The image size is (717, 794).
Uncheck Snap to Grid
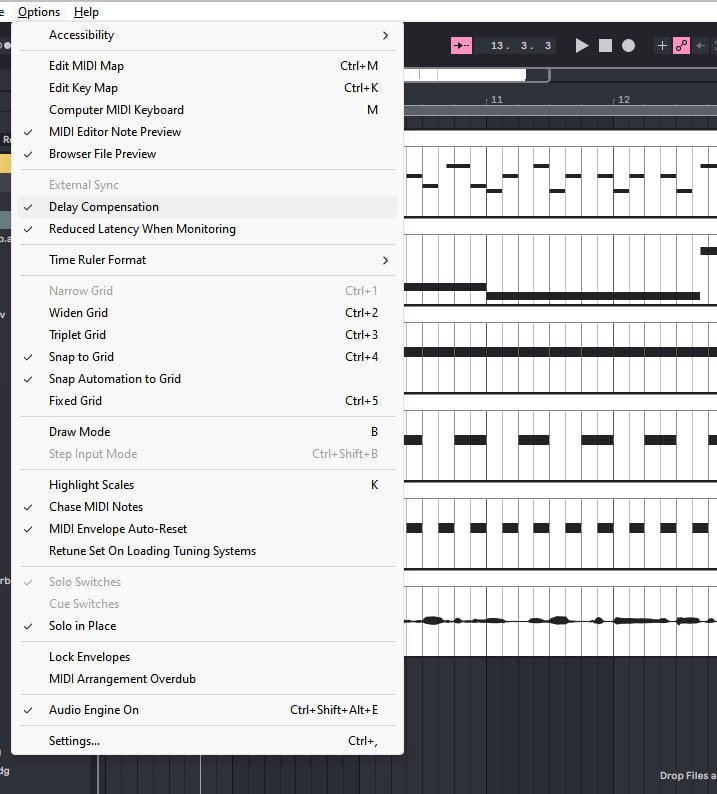[81, 357]
